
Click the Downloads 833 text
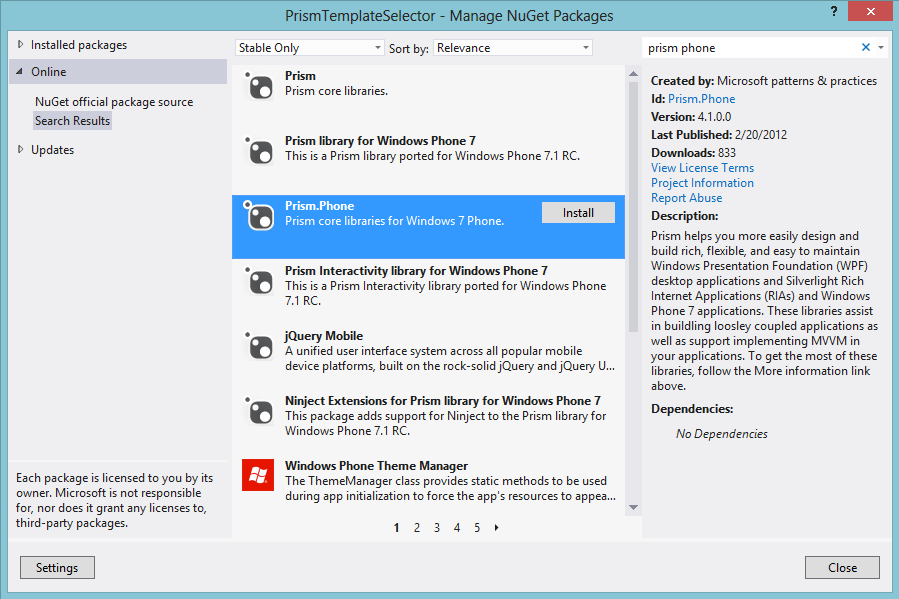693,152
